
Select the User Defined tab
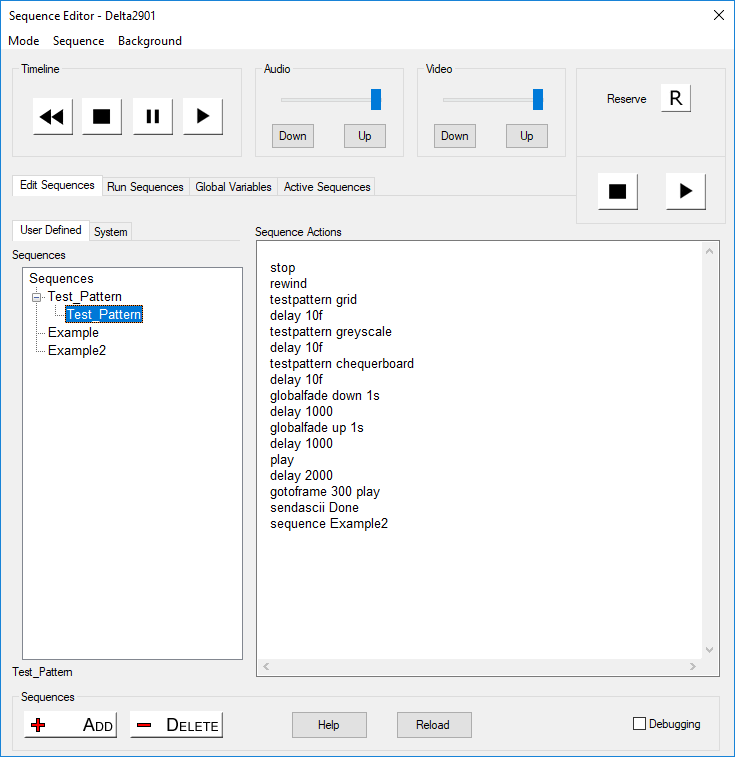tap(51, 230)
